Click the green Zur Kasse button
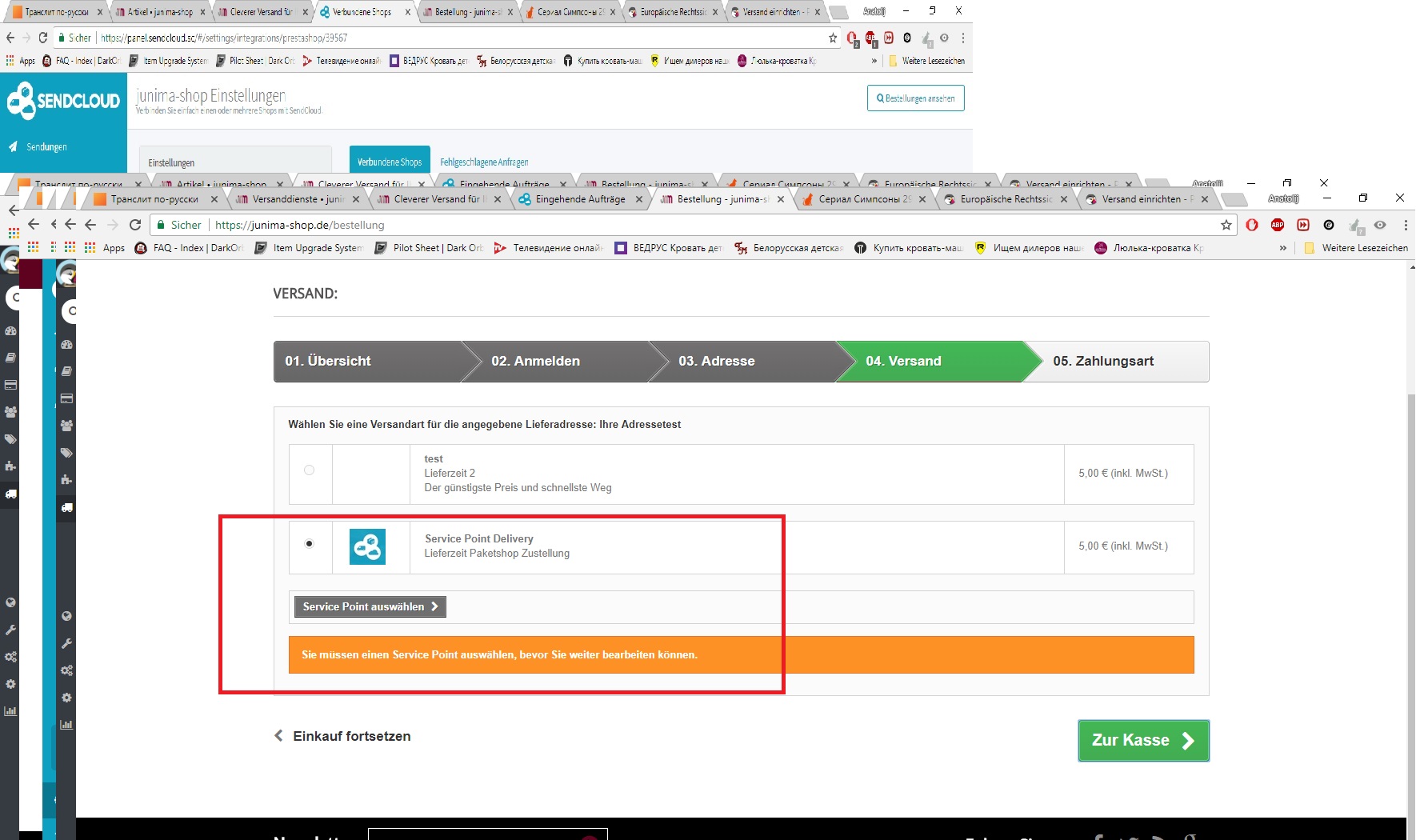Screen dimensions: 1416x840 point(1143,741)
